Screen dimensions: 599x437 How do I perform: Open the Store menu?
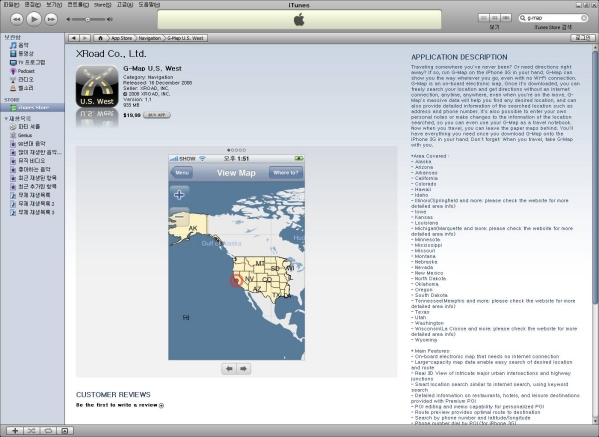[x=102, y=5]
